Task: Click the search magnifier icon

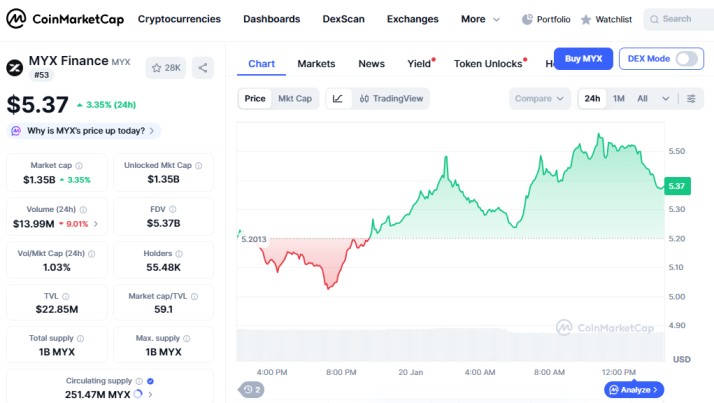Action: click(654, 19)
